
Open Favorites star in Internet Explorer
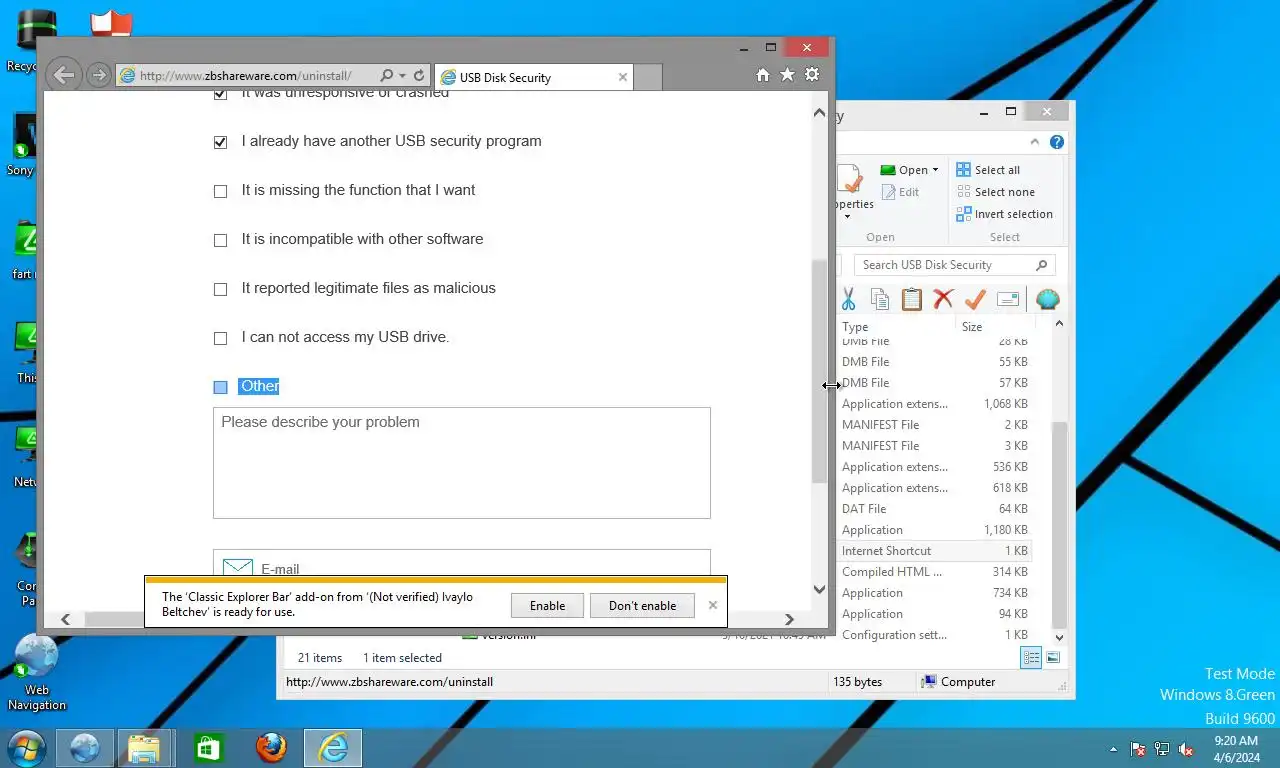(x=787, y=75)
